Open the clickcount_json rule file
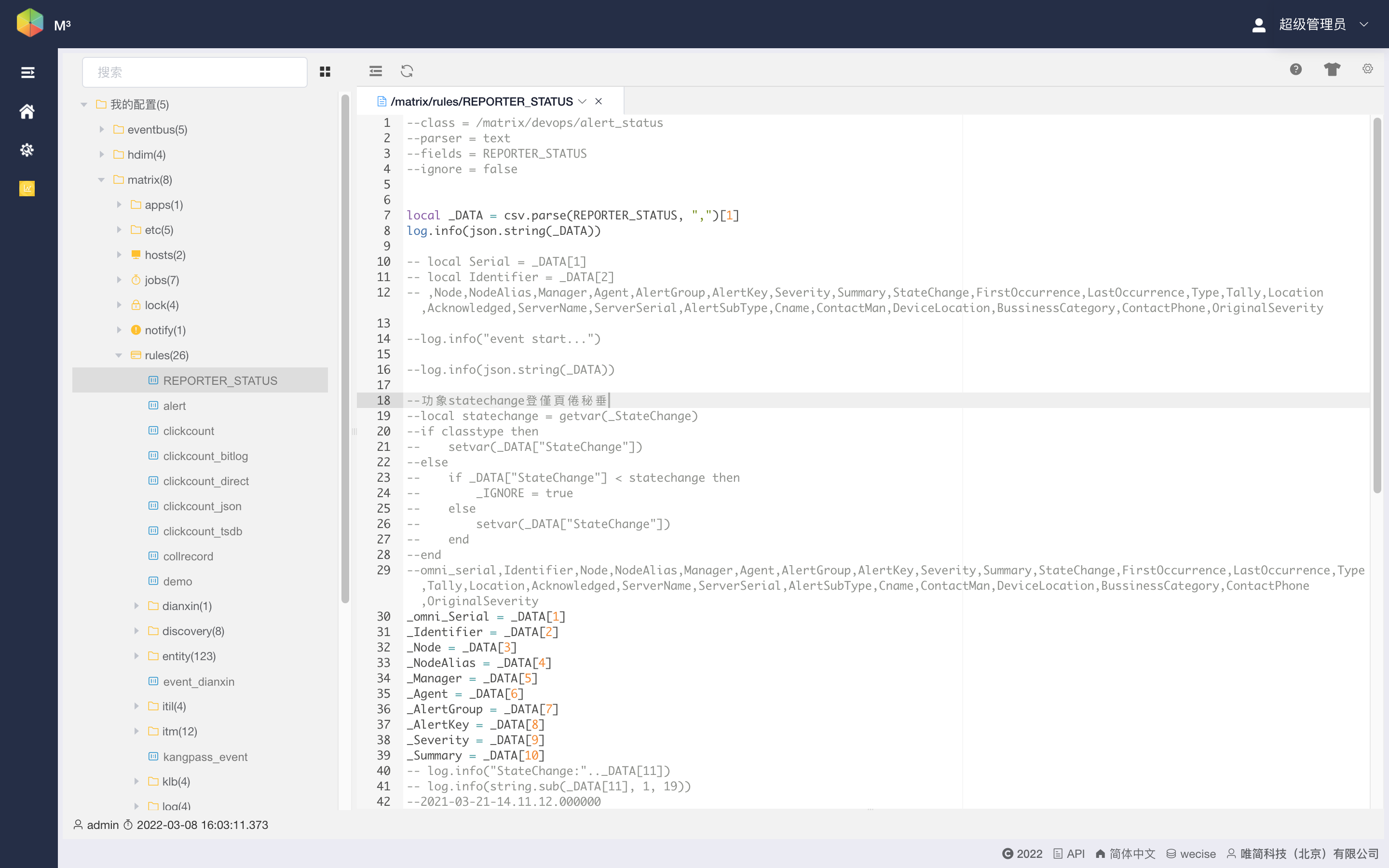The image size is (1389, 868). 202,506
